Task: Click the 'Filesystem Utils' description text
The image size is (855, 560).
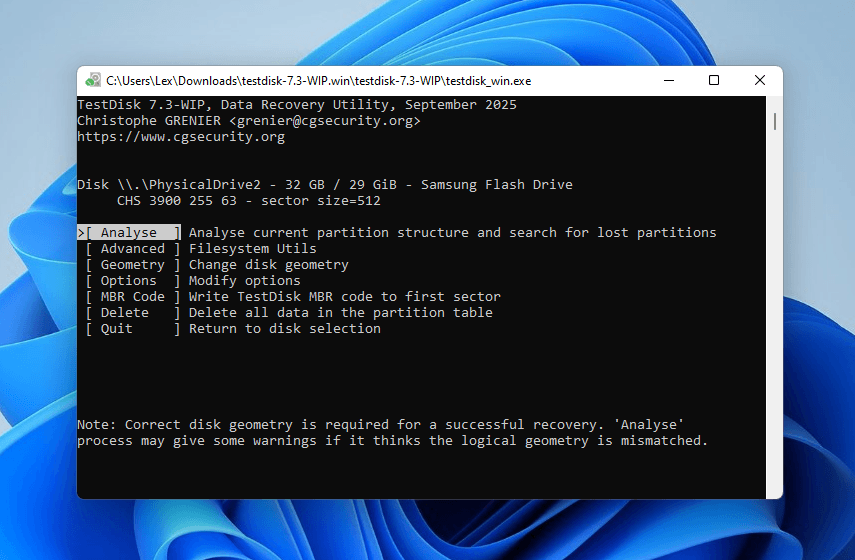Action: point(252,249)
